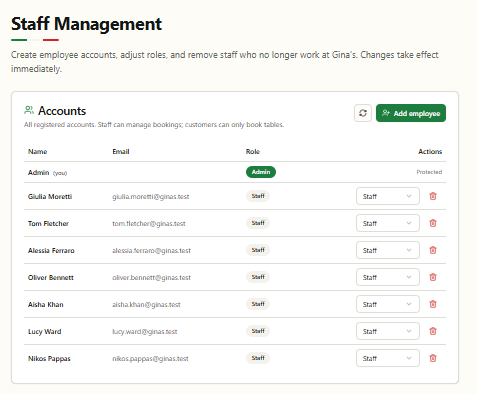
Task: Delete Alessia Ferraro's account via trash icon
Action: coord(433,250)
